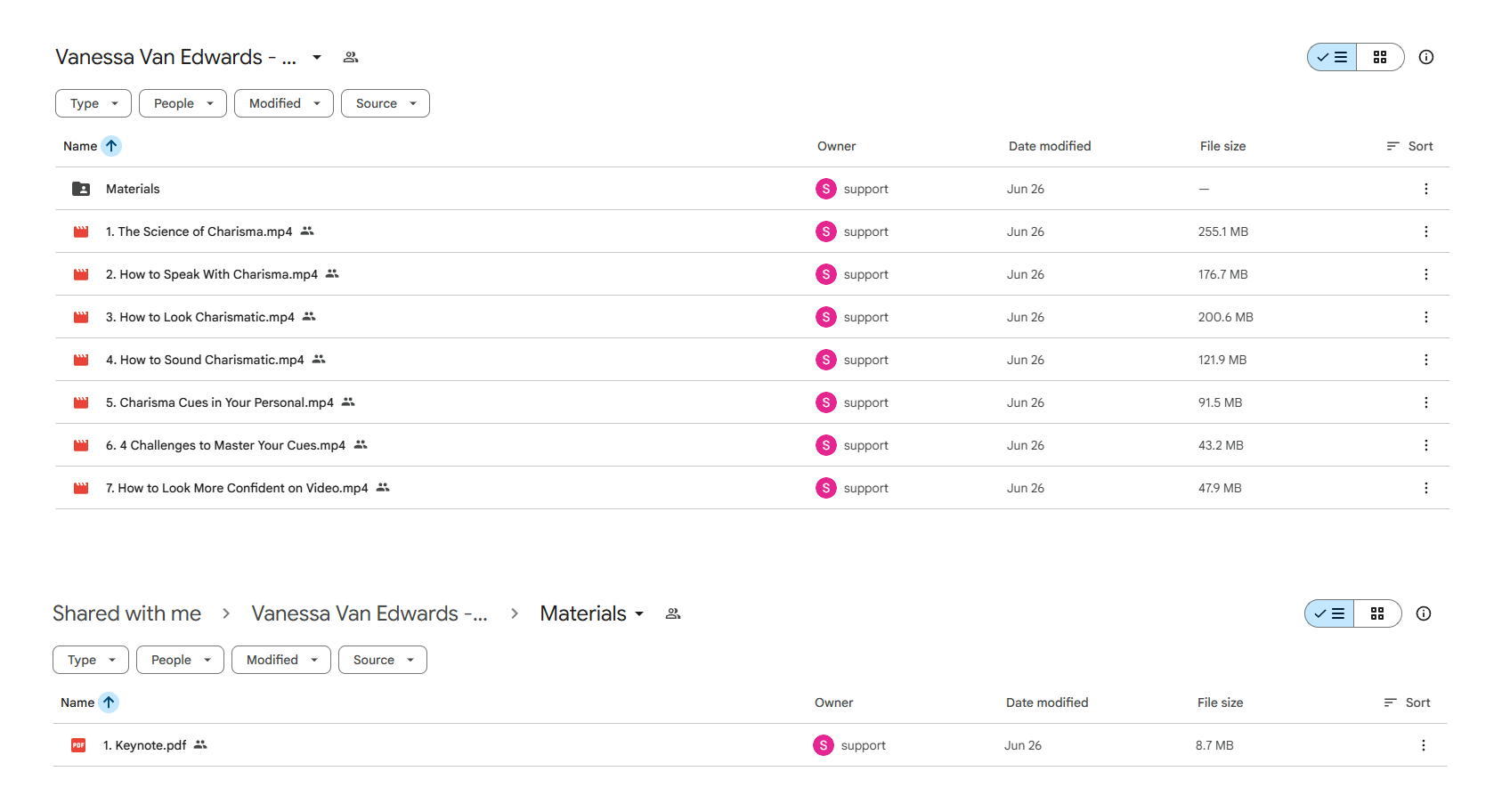Open Modified filter dropdown in Materials view
Screen dimensions: 1510x812
click(281, 660)
